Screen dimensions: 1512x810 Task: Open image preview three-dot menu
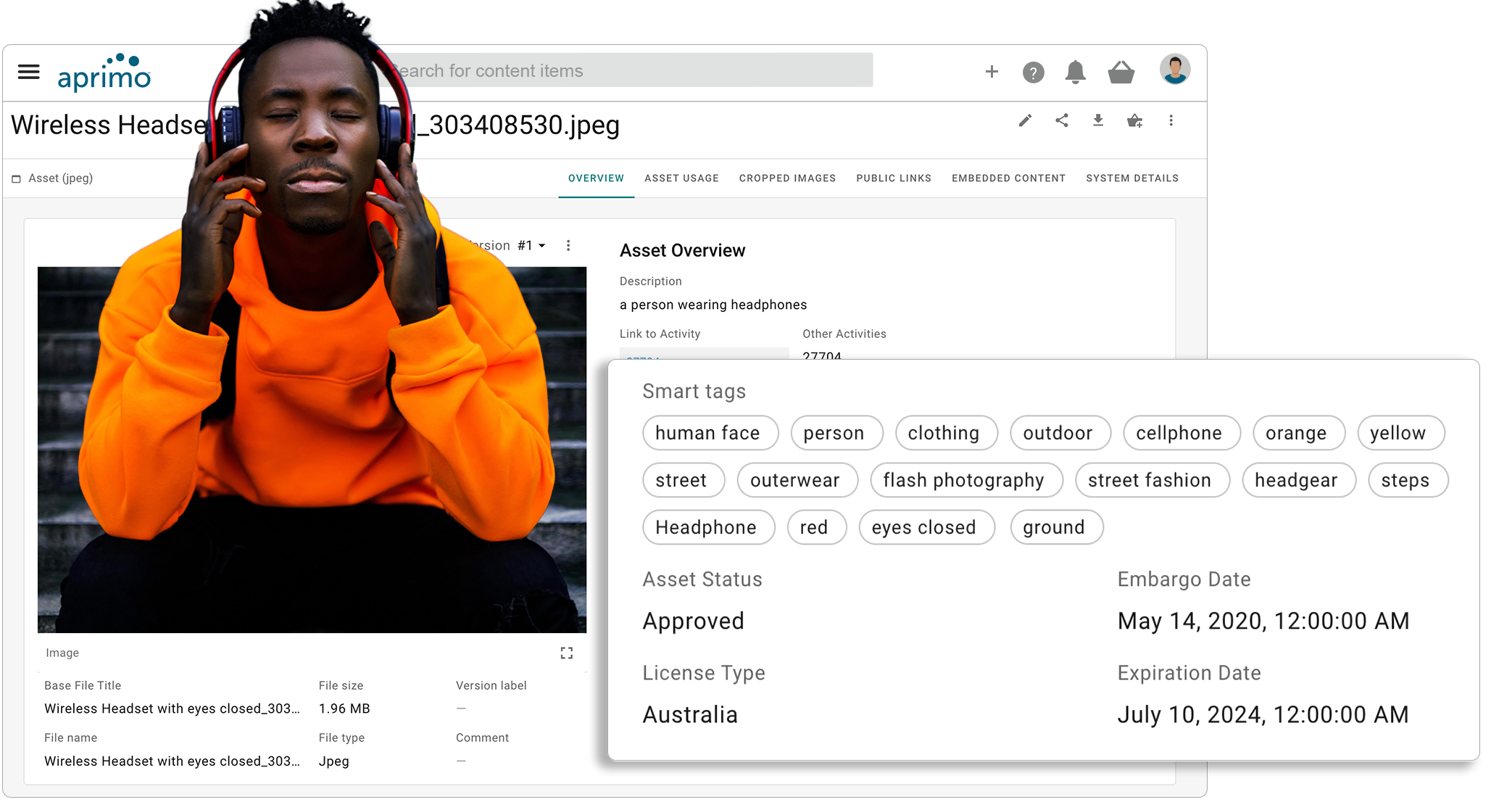pos(568,246)
